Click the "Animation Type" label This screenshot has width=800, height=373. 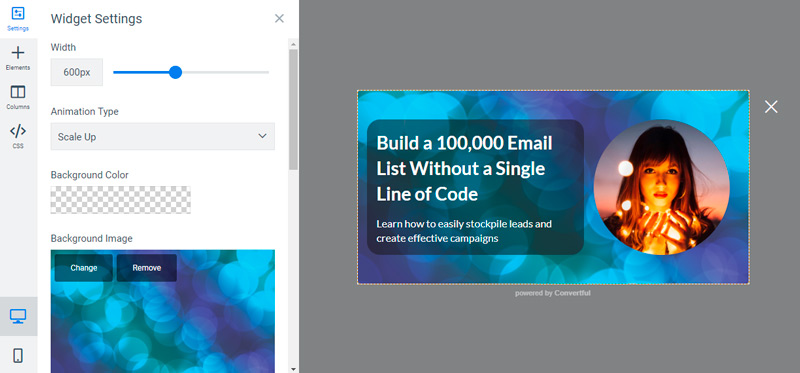tap(85, 111)
